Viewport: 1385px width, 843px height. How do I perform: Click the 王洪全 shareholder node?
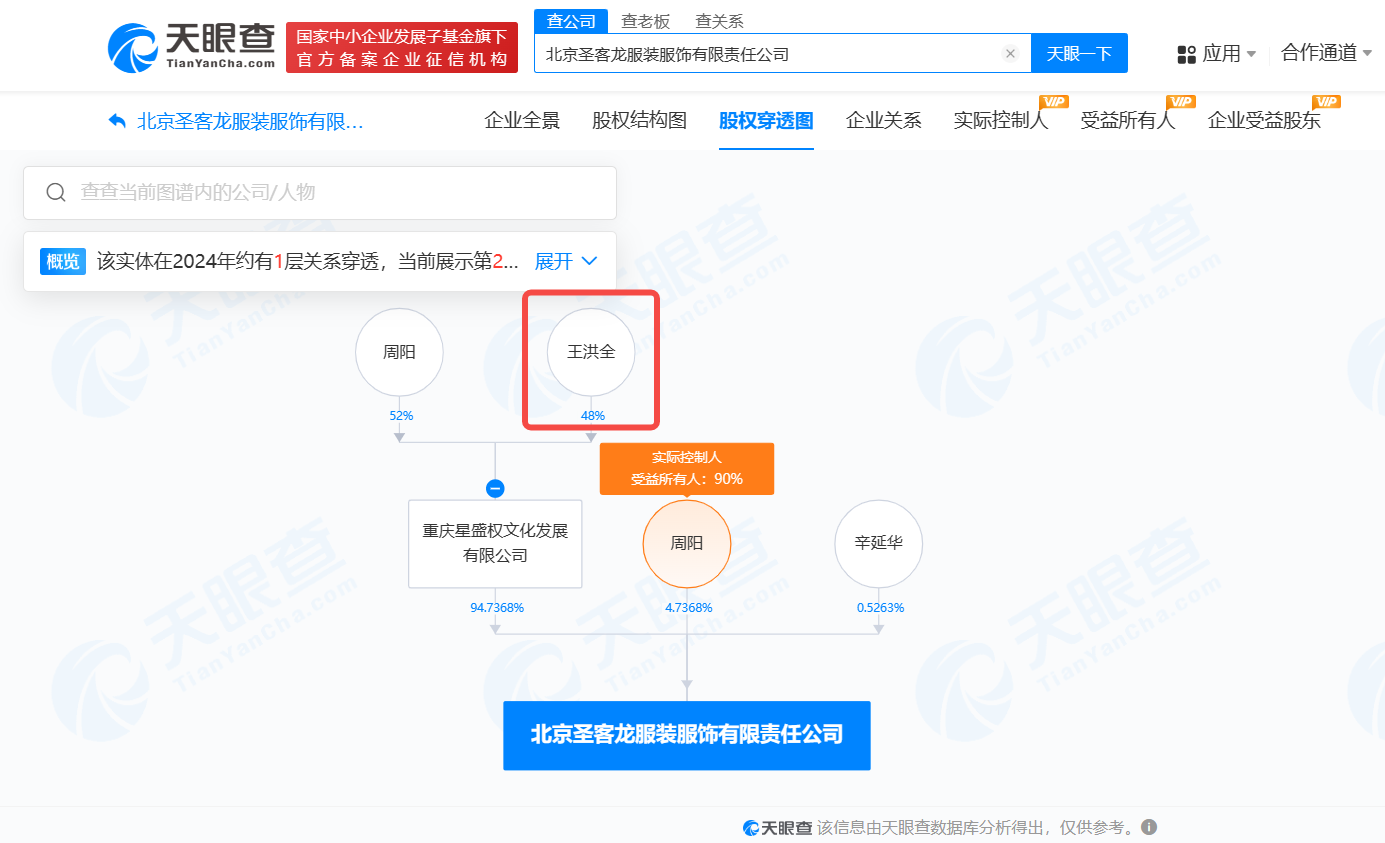(590, 353)
